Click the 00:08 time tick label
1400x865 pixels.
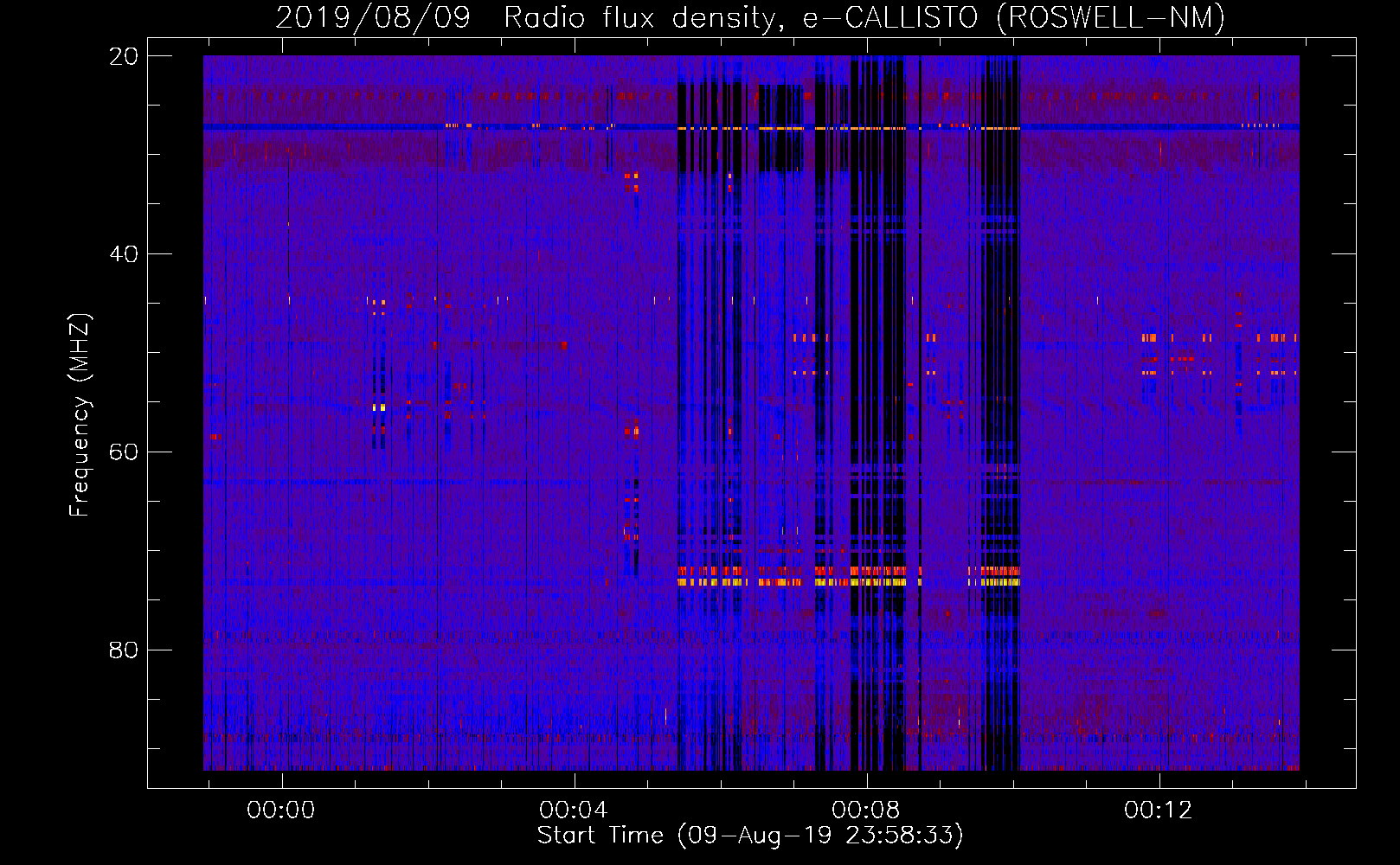click(866, 811)
